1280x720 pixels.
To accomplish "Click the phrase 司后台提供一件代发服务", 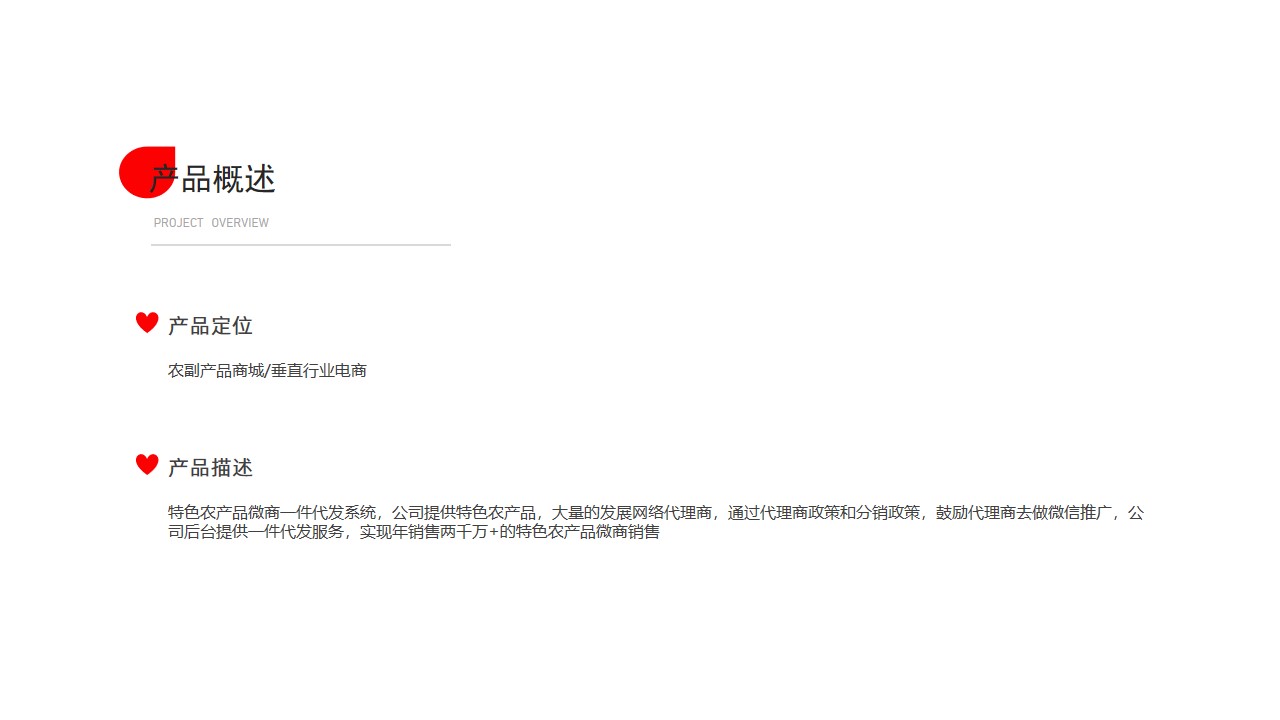I will click(x=256, y=532).
